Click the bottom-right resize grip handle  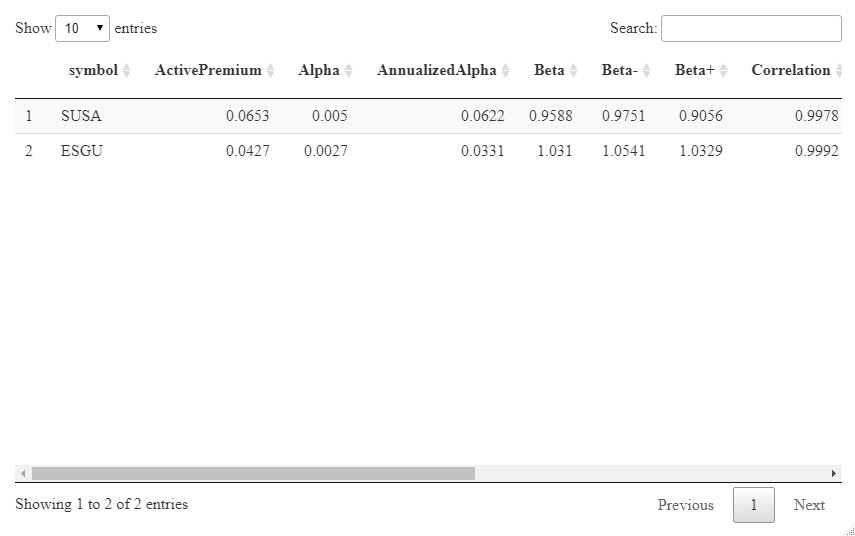point(850,531)
